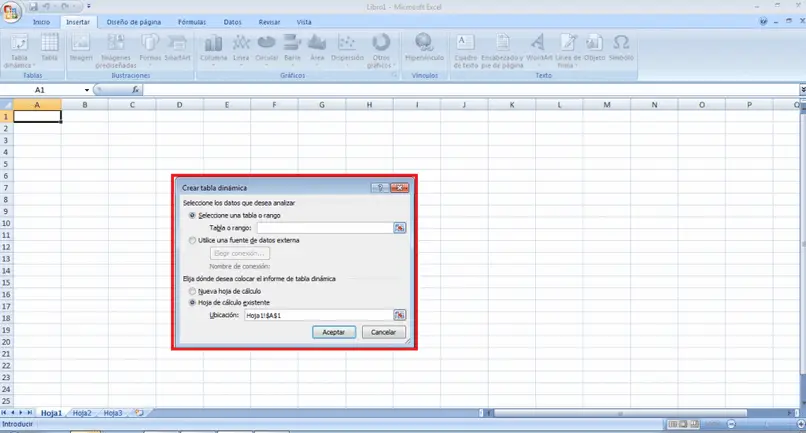806x433 pixels.
Task: Switch to Page Break preview in status bar
Action: pos(694,424)
